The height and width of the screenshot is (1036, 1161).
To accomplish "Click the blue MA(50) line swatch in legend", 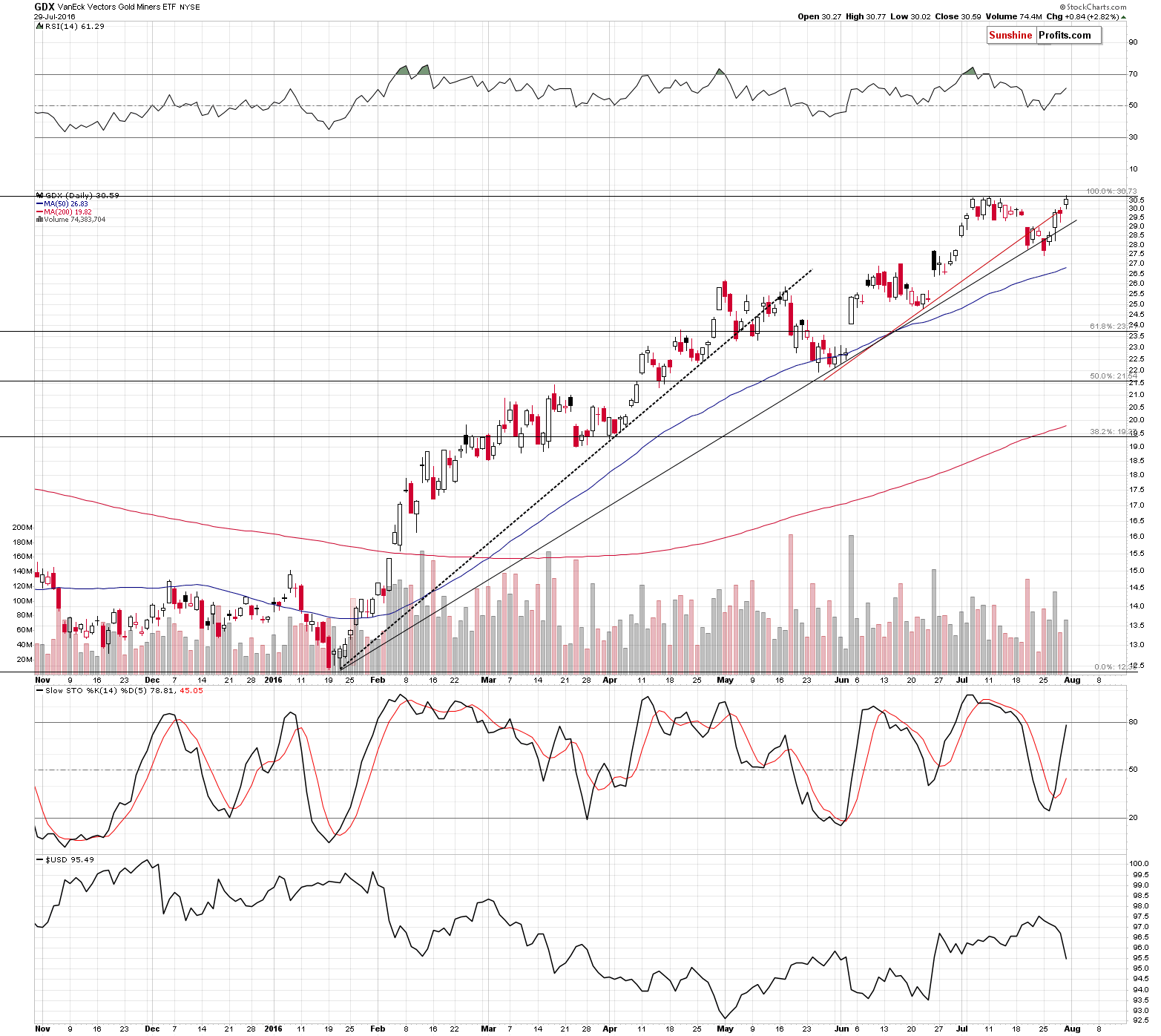I will click(x=40, y=203).
